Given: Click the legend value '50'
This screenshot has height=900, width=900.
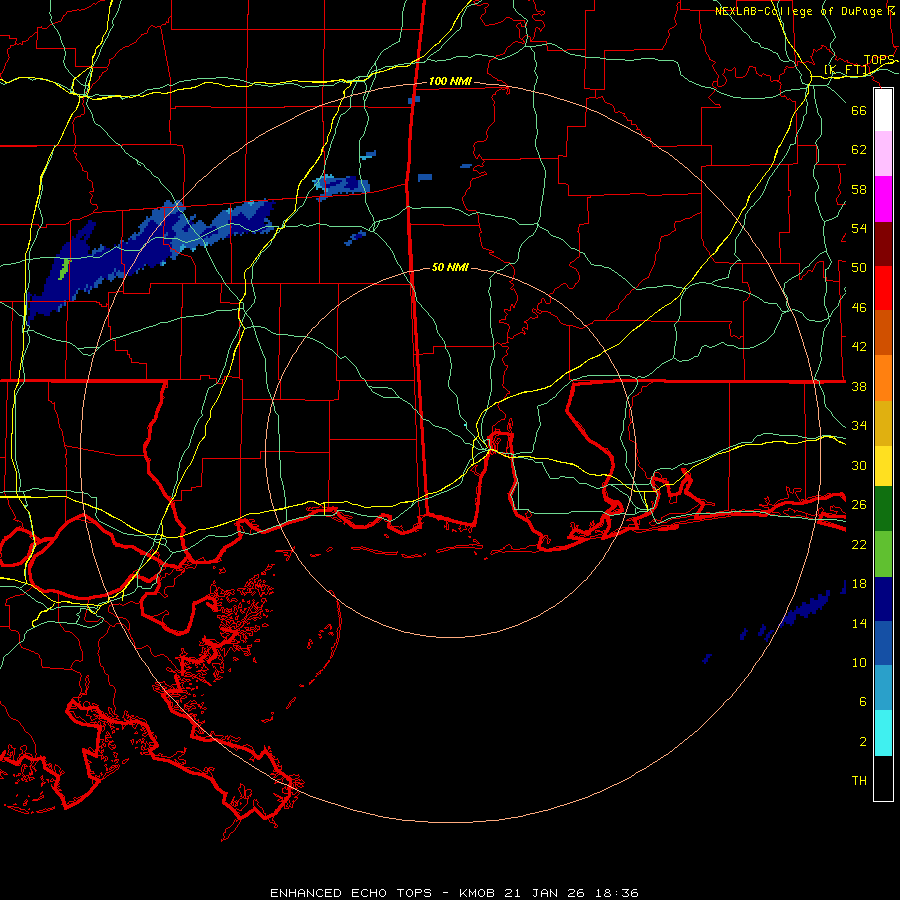Looking at the screenshot, I should (859, 268).
